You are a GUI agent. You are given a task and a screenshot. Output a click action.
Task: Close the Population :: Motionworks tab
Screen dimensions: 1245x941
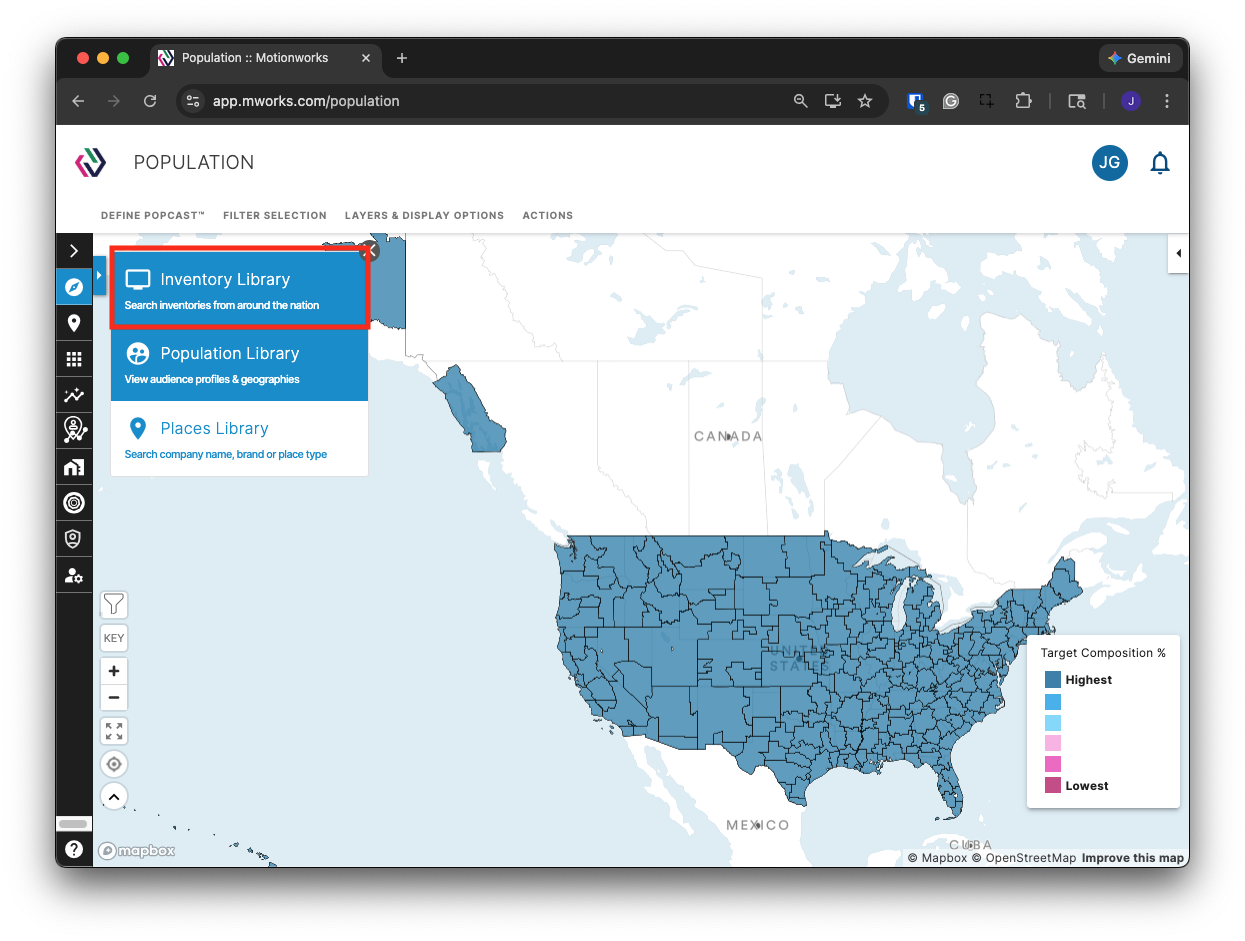pyautogui.click(x=366, y=58)
